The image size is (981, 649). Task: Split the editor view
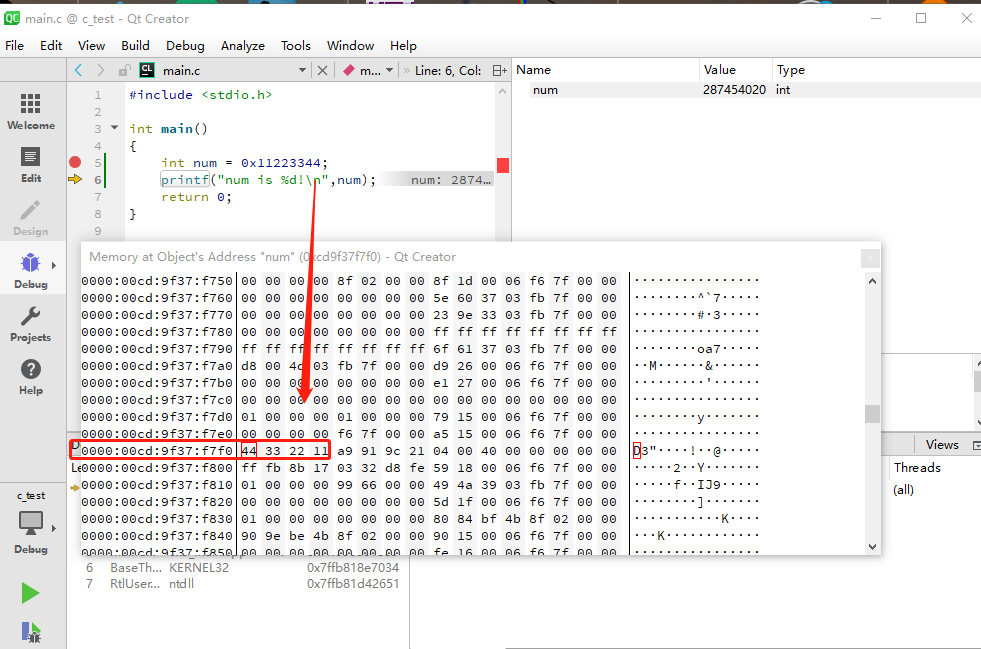pos(500,70)
